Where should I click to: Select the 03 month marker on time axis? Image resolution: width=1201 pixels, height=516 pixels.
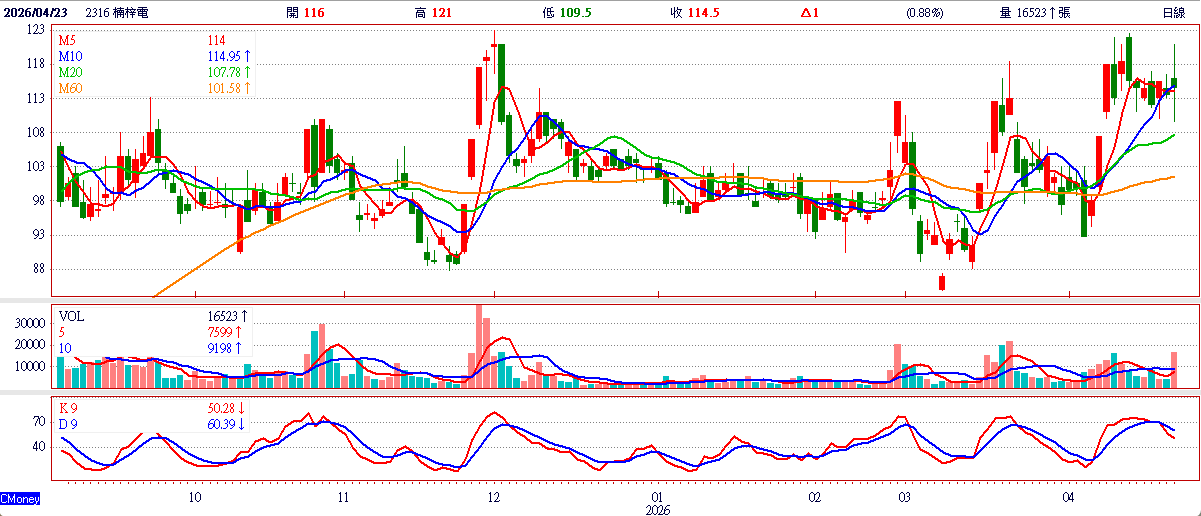pyautogui.click(x=903, y=497)
